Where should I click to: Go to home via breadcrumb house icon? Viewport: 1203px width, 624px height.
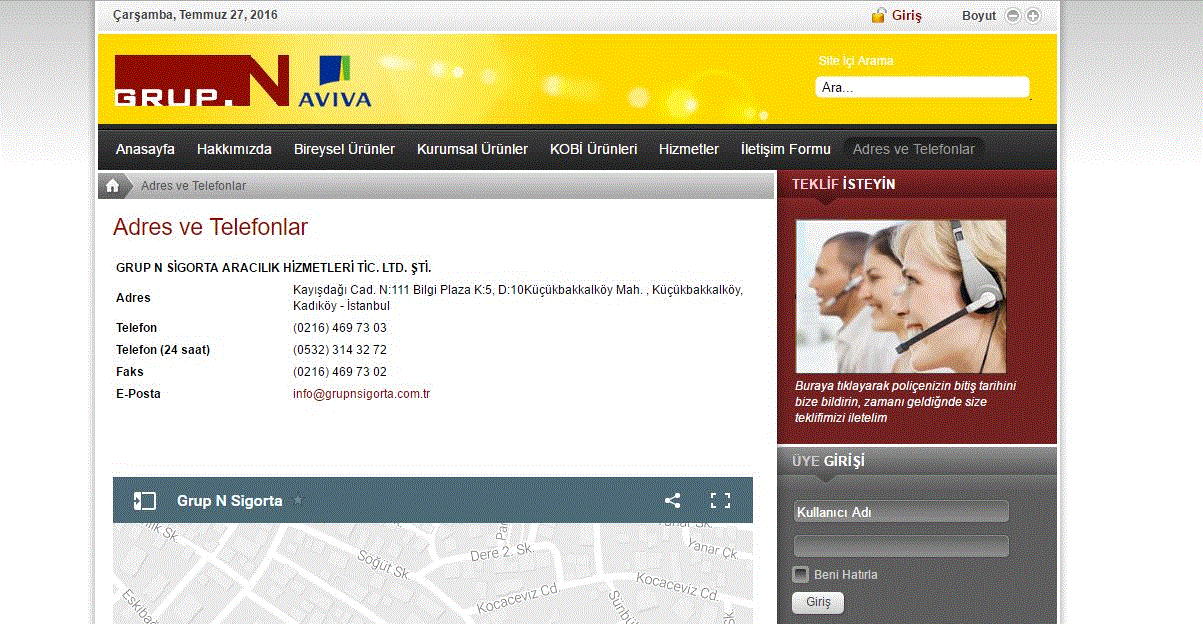tap(113, 186)
